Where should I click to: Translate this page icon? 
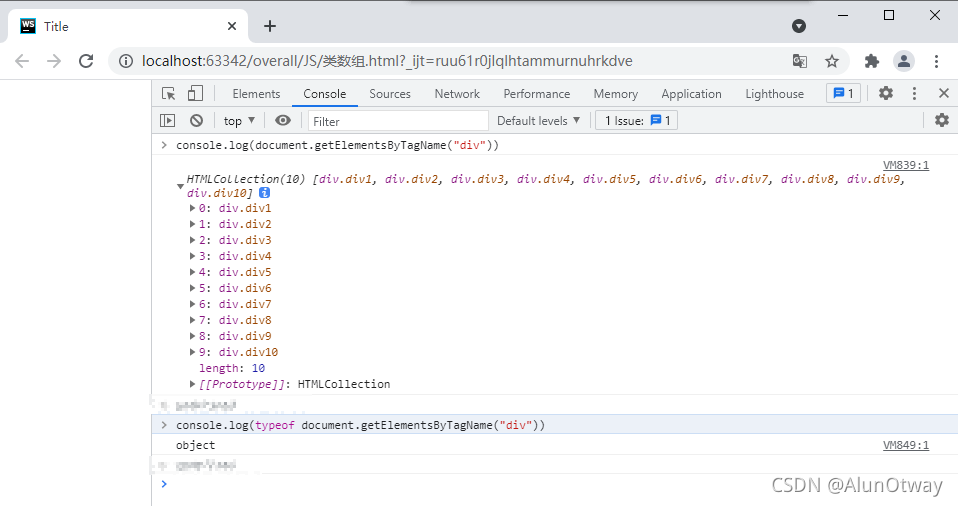[800, 61]
